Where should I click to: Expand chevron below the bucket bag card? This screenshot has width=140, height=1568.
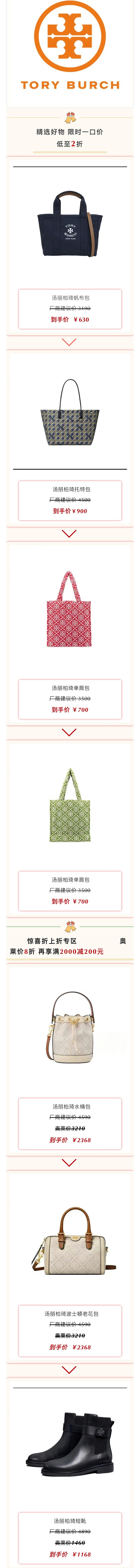click(70, 1162)
